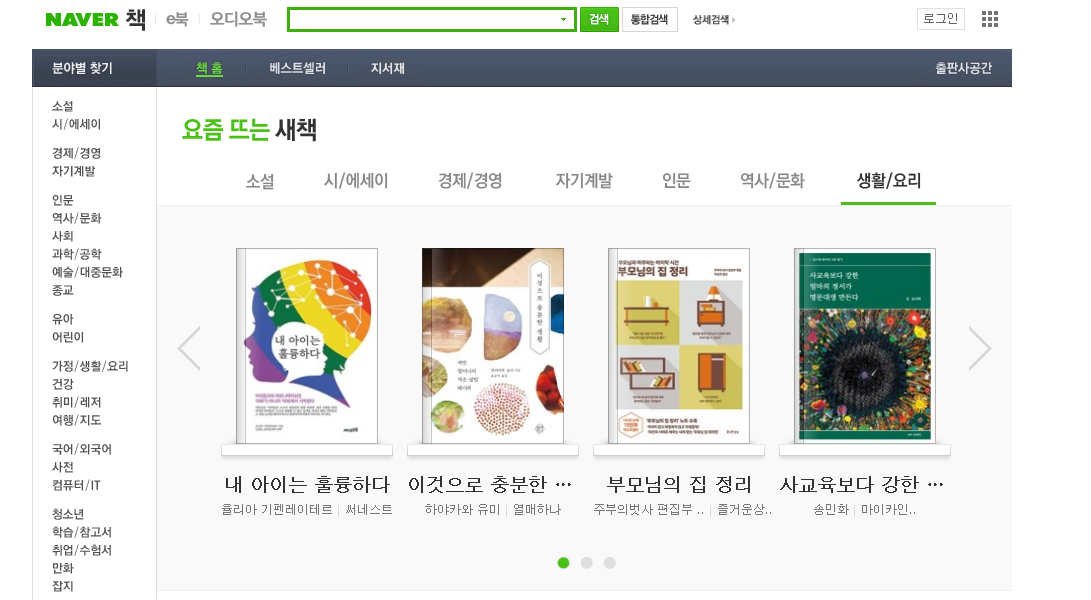
Task: Click the 통합검색 button
Action: point(649,19)
